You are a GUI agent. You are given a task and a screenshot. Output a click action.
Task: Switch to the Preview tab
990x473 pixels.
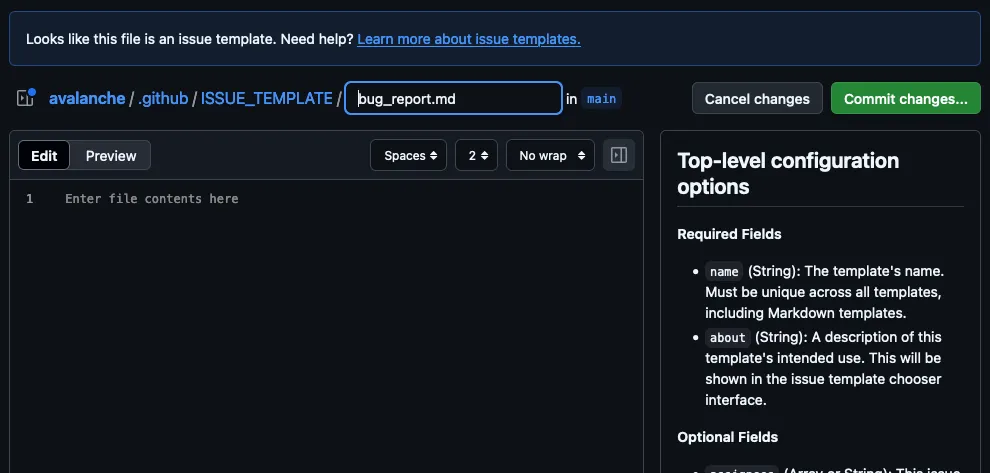pyautogui.click(x=111, y=155)
